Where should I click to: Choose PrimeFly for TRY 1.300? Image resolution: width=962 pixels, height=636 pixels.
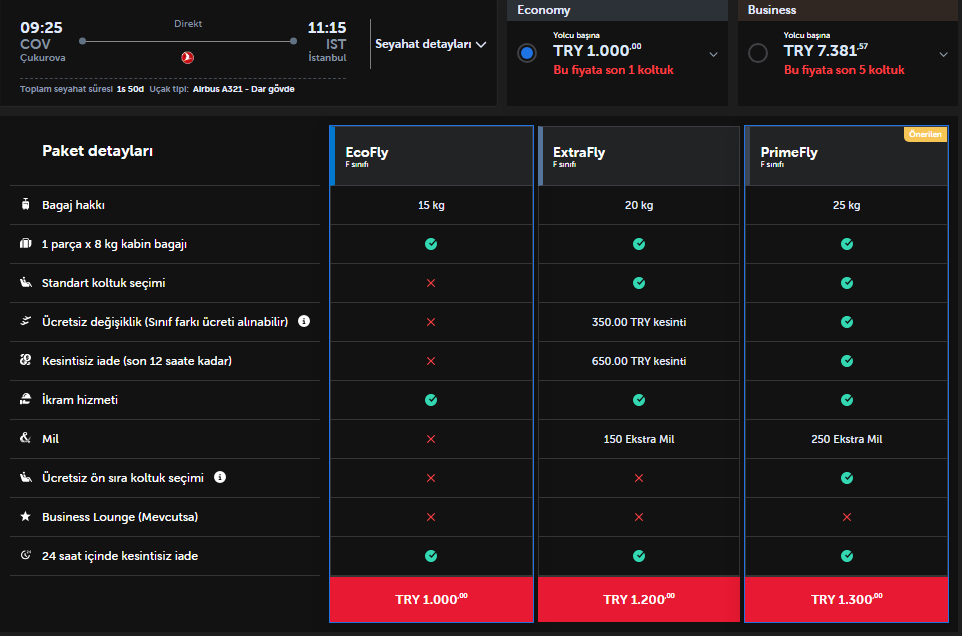coord(847,599)
